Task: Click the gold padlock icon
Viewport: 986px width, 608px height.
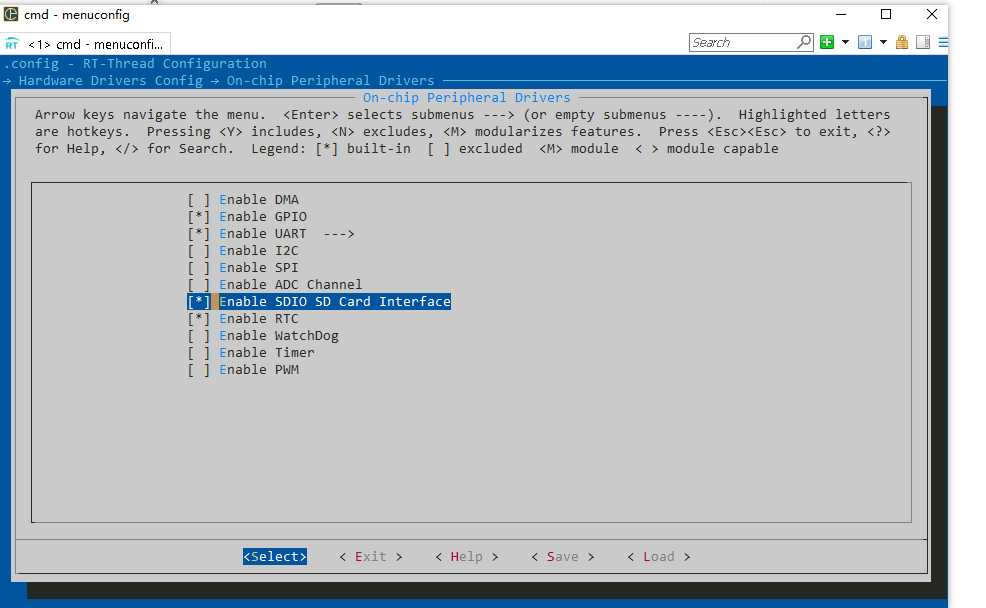Action: [902, 42]
